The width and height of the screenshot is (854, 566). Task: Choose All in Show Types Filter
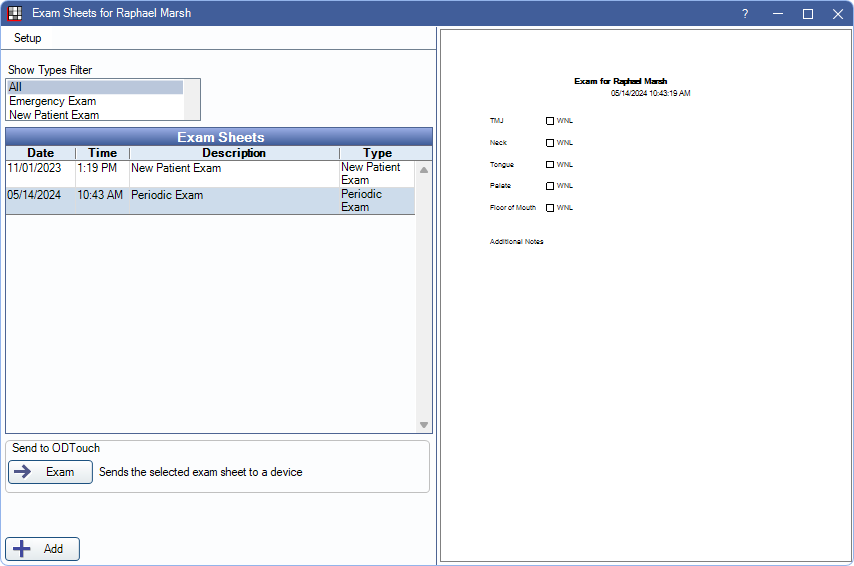(16, 87)
